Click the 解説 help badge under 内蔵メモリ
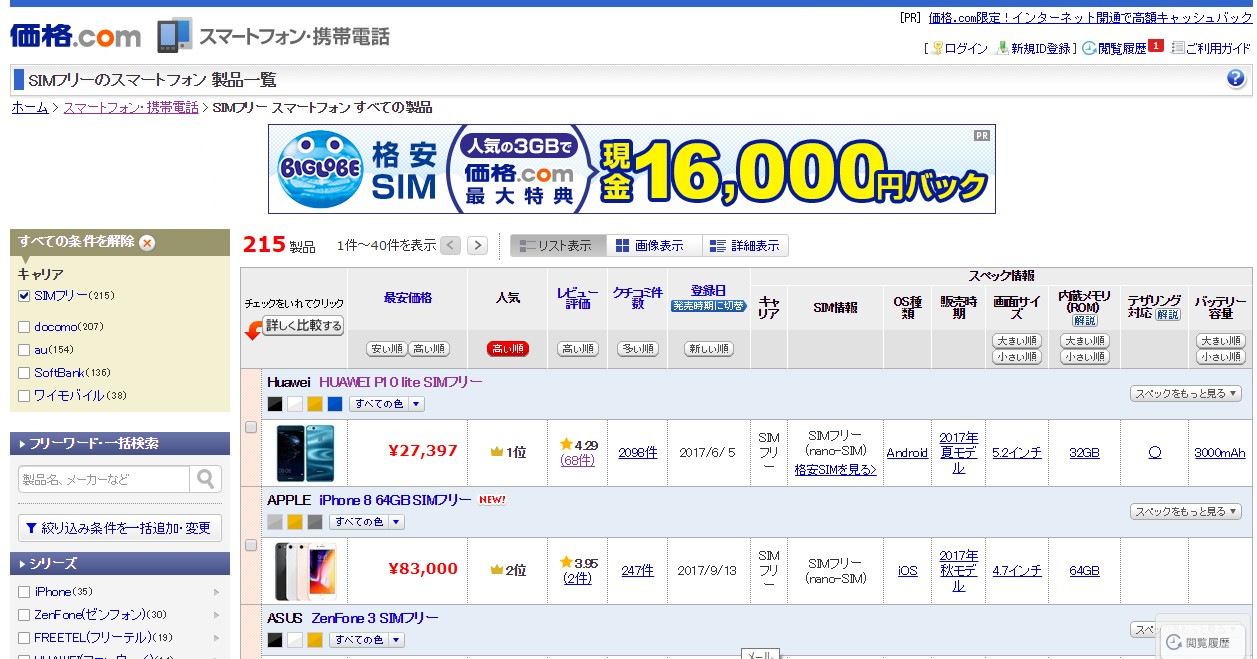1257x659 pixels. pos(1085,321)
